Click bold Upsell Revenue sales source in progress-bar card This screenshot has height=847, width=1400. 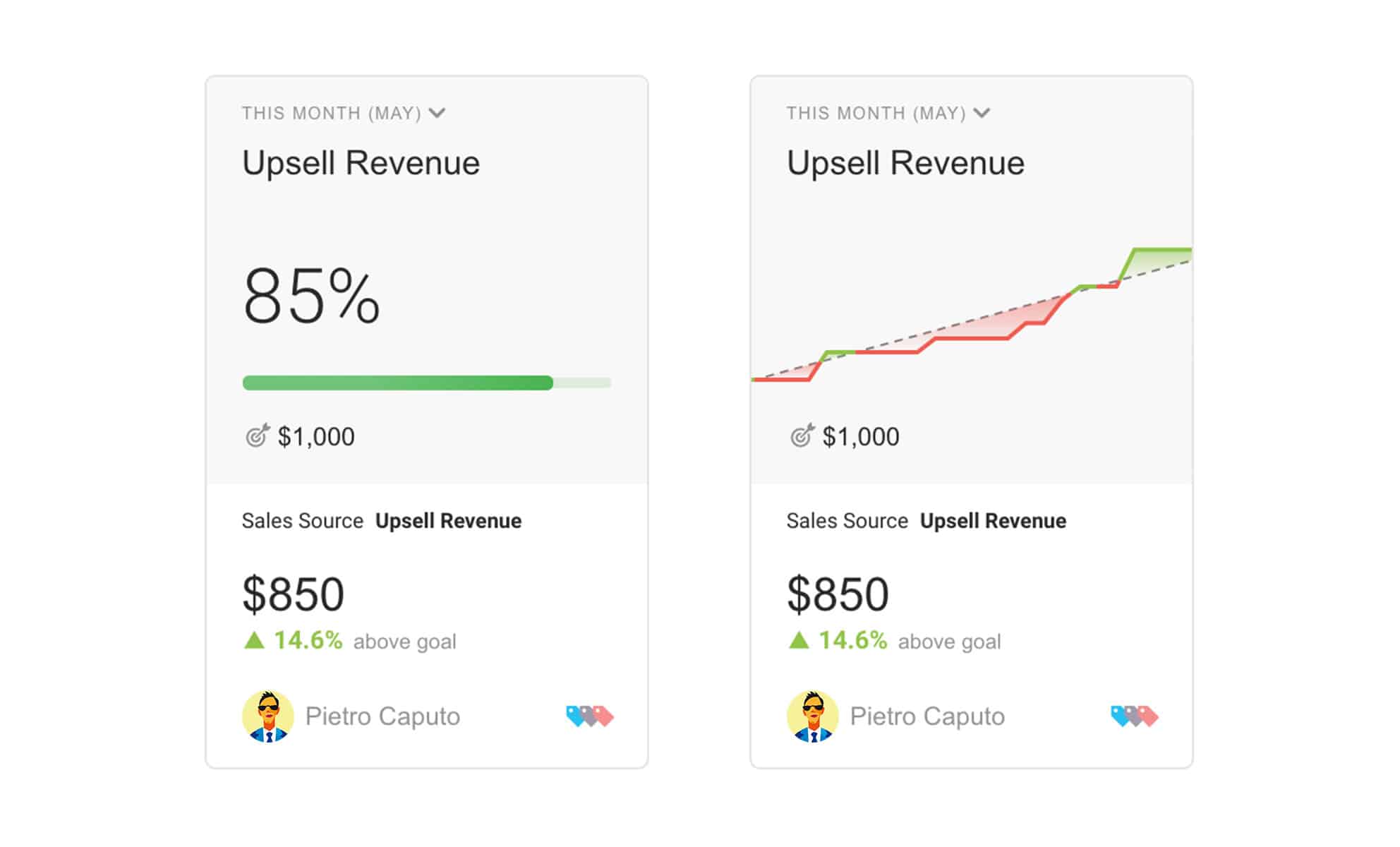(448, 521)
